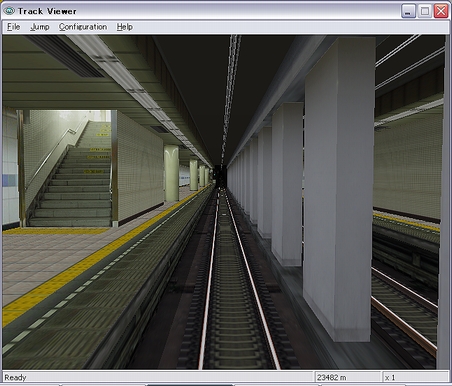Open the Configuration menu
Viewport: 452px width, 386px height.
[83, 27]
